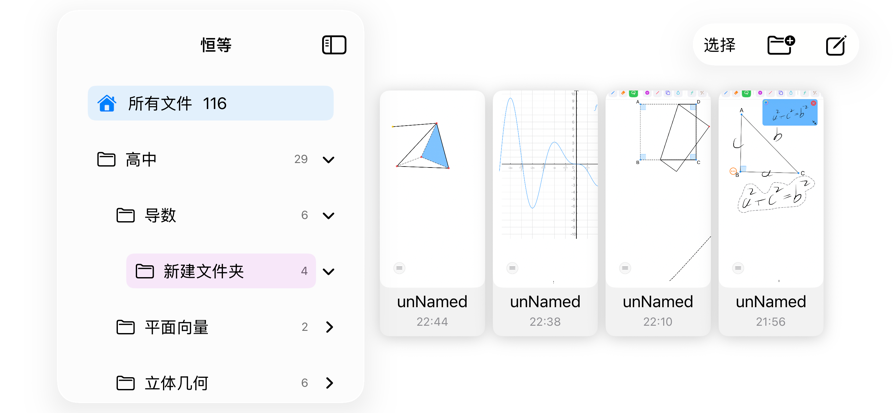Expand the 平面向量 folder chevron
The width and height of the screenshot is (896, 413).
pos(329,327)
